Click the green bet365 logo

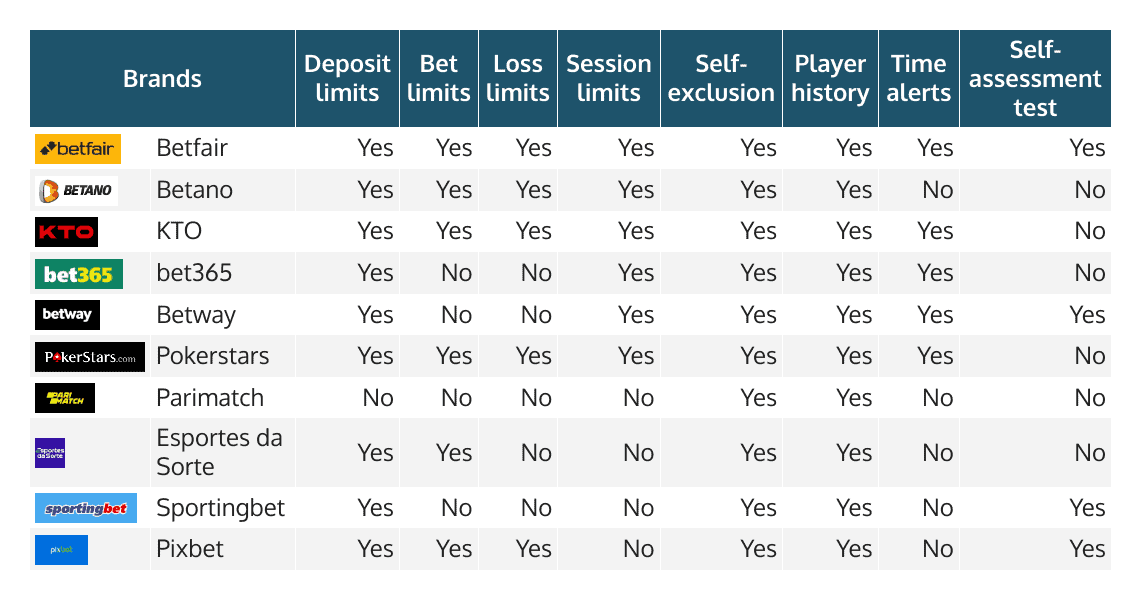[79, 274]
